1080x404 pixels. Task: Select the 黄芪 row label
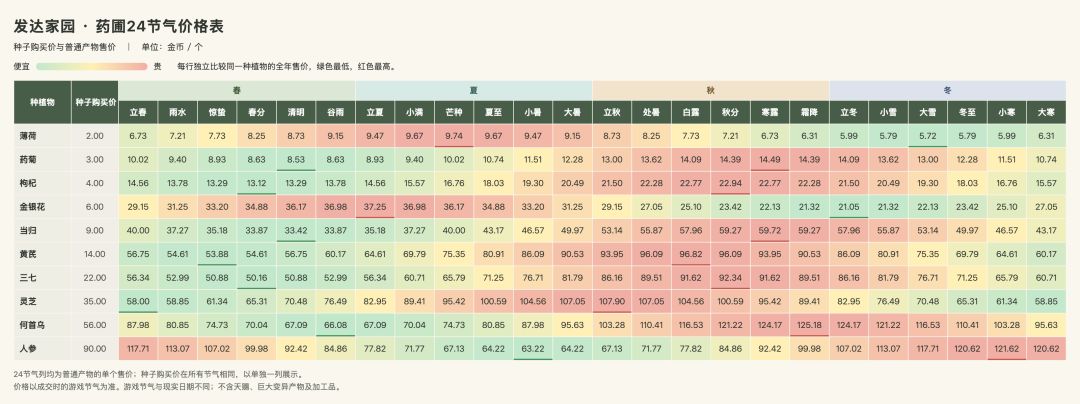pyautogui.click(x=42, y=254)
